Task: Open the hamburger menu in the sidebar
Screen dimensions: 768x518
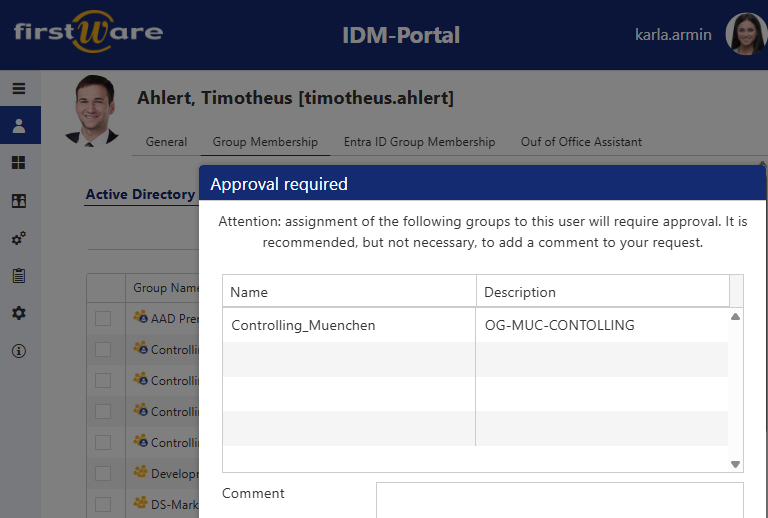Action: pyautogui.click(x=19, y=89)
